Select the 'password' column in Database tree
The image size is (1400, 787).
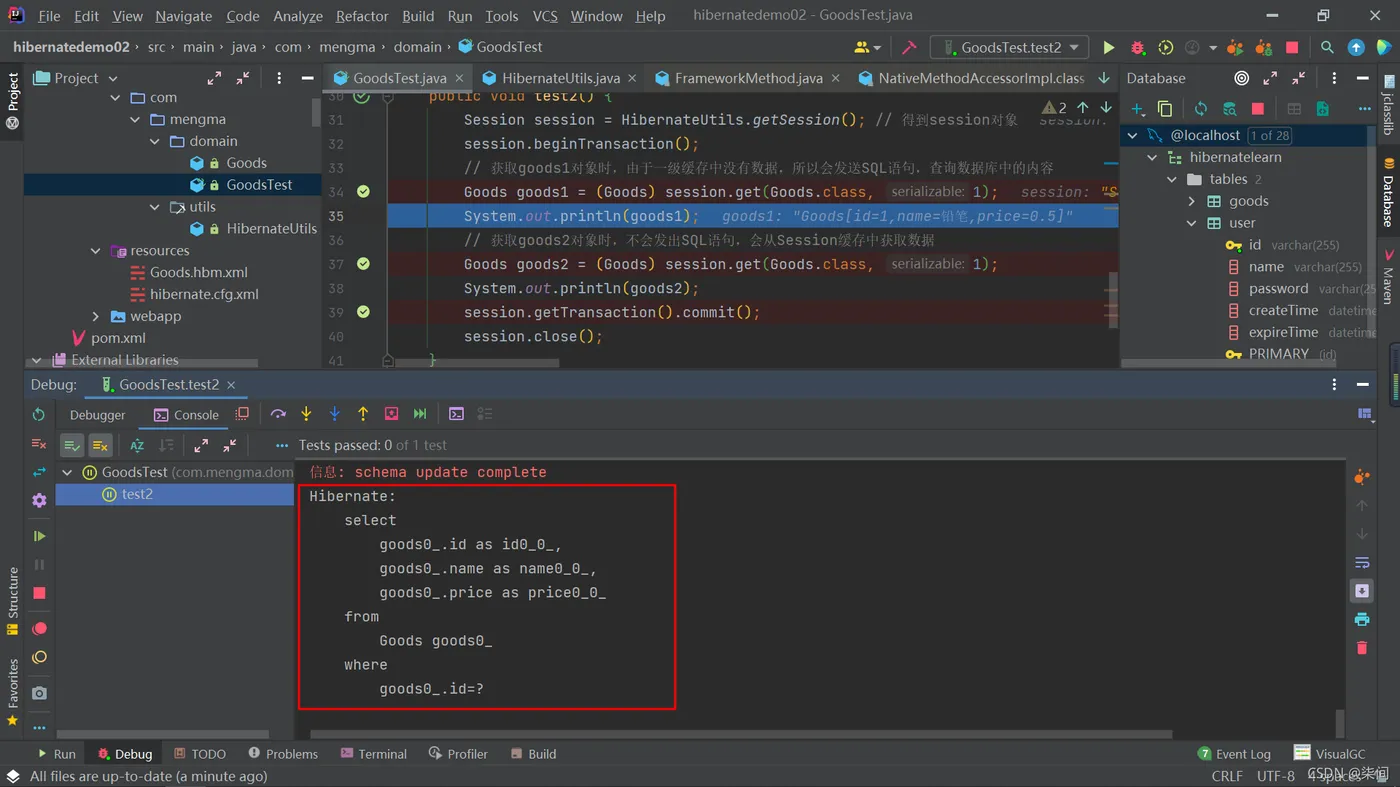coord(1278,288)
